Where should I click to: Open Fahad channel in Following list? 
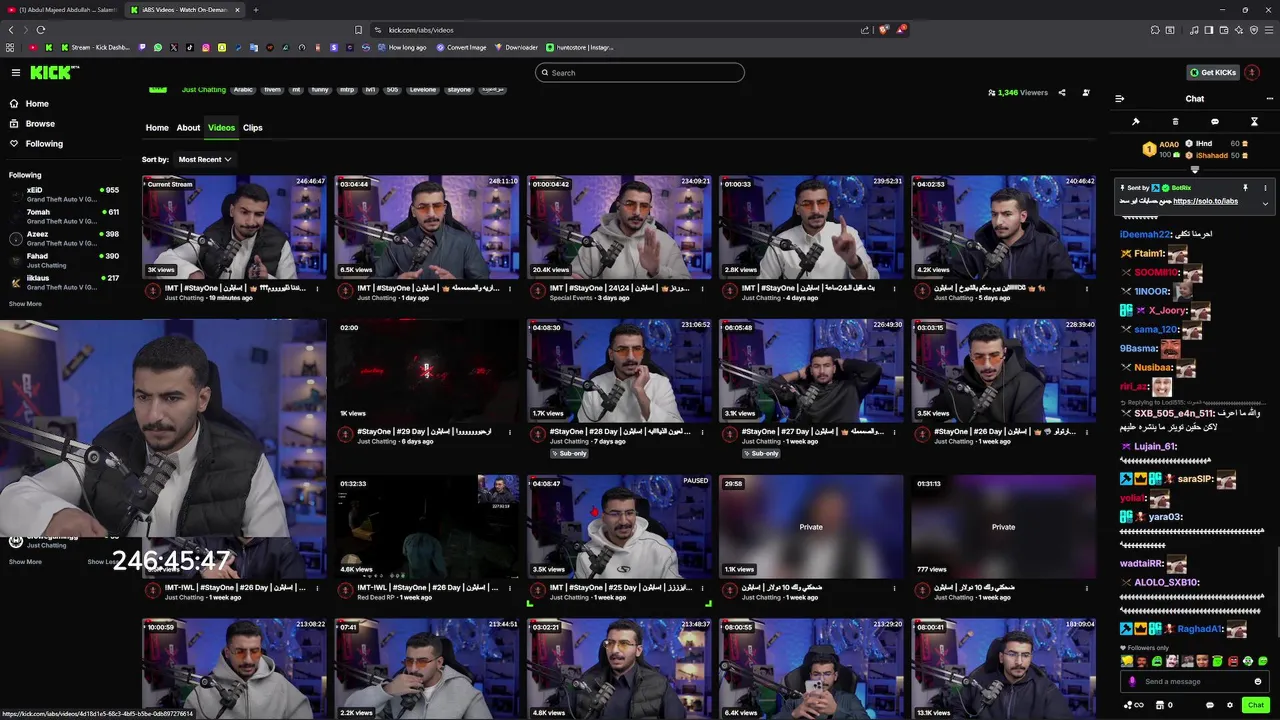(x=64, y=260)
